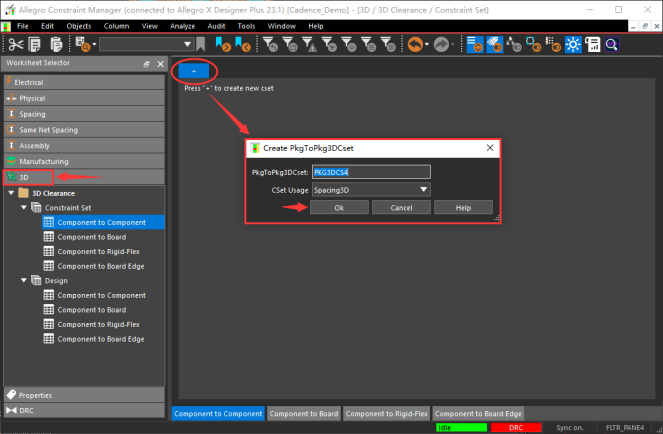The height and width of the screenshot is (434, 663).
Task: Go to the next bookmark icon
Action: 223,44
